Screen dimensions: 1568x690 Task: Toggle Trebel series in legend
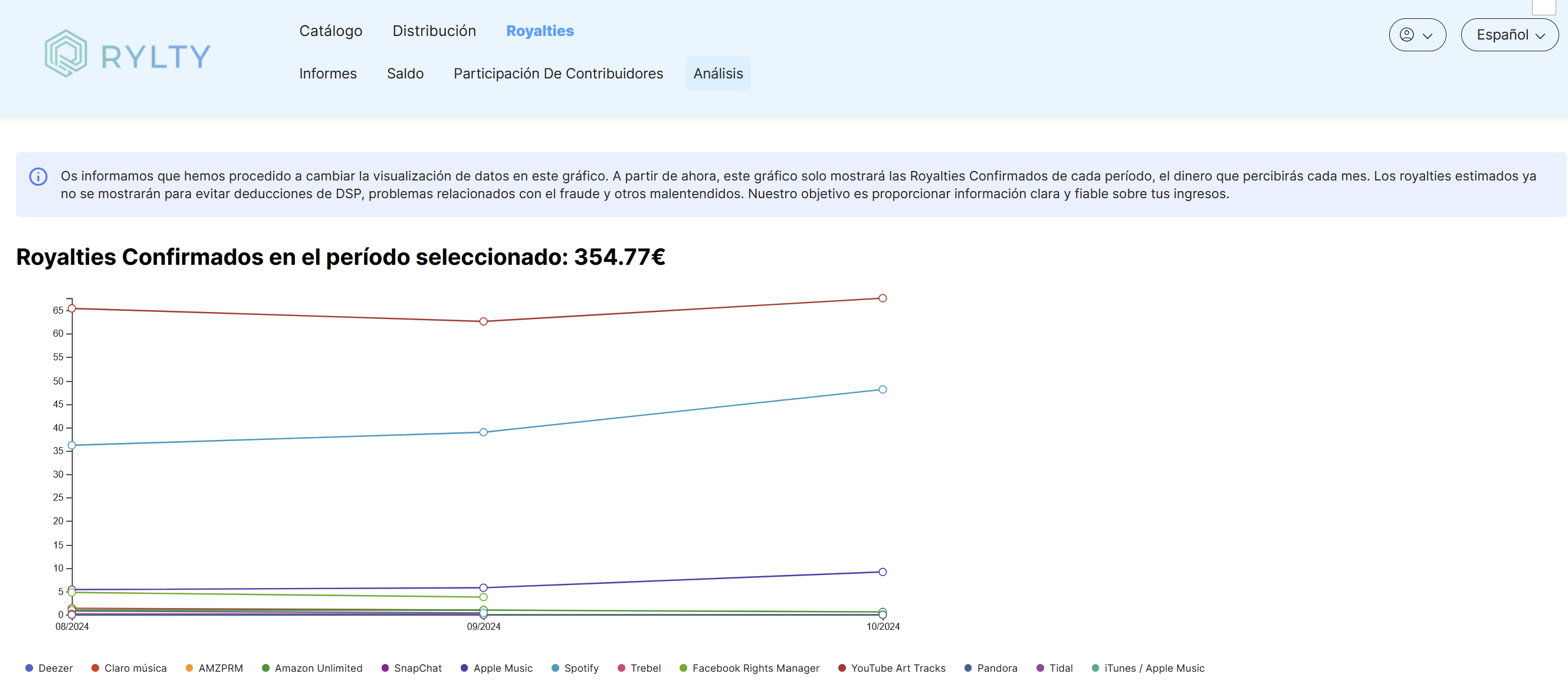pos(639,668)
